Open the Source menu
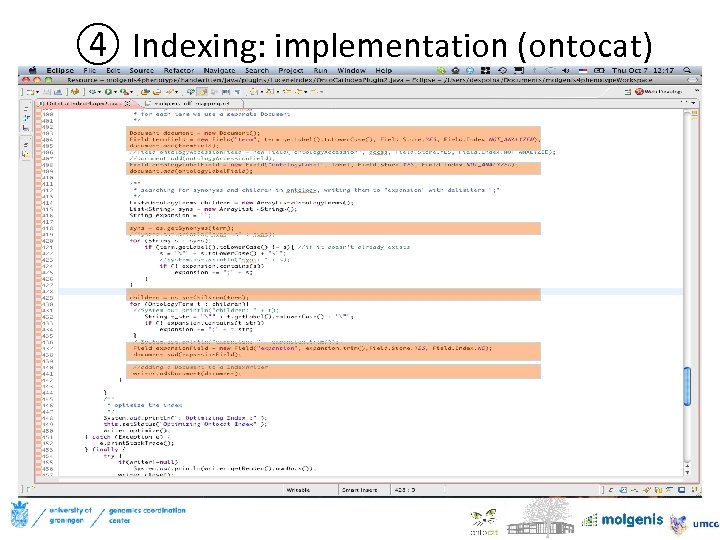 coord(141,70)
